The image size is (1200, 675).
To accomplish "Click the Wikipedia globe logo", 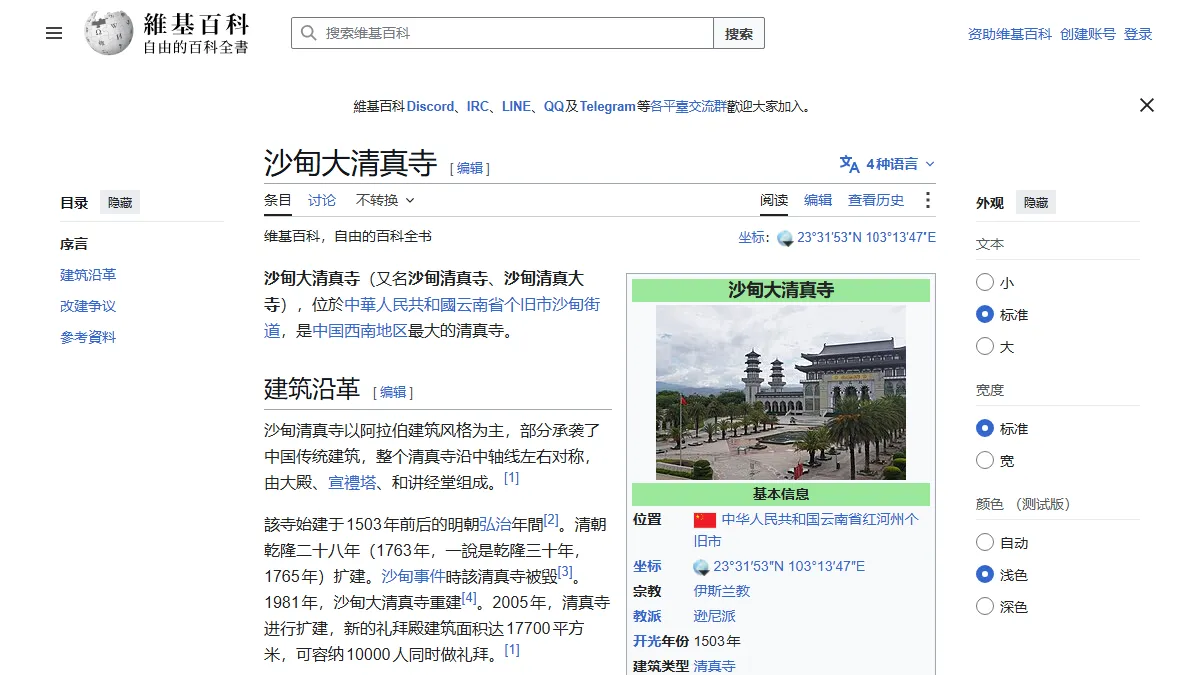I will pos(109,33).
